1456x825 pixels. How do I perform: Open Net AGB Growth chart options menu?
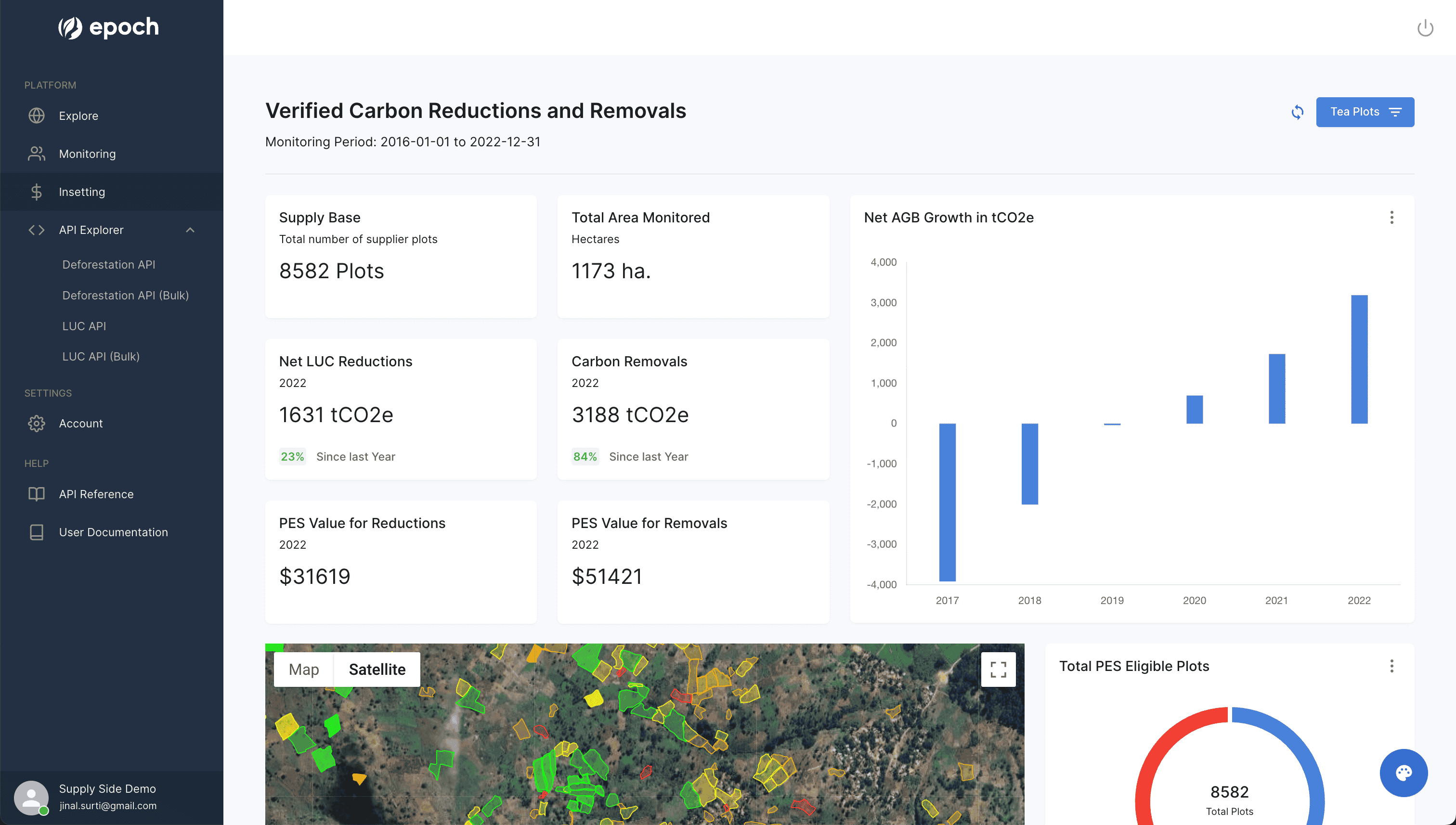coord(1391,218)
